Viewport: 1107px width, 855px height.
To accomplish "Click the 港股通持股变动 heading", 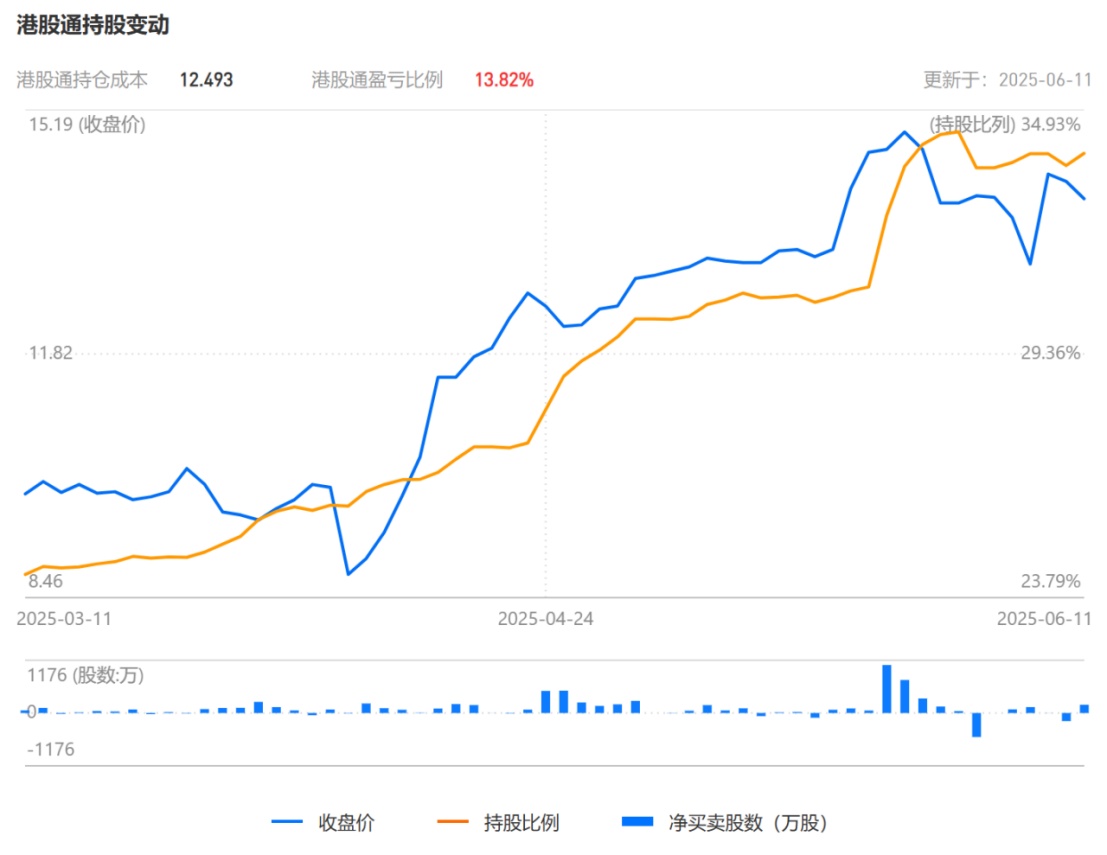I will tap(93, 26).
